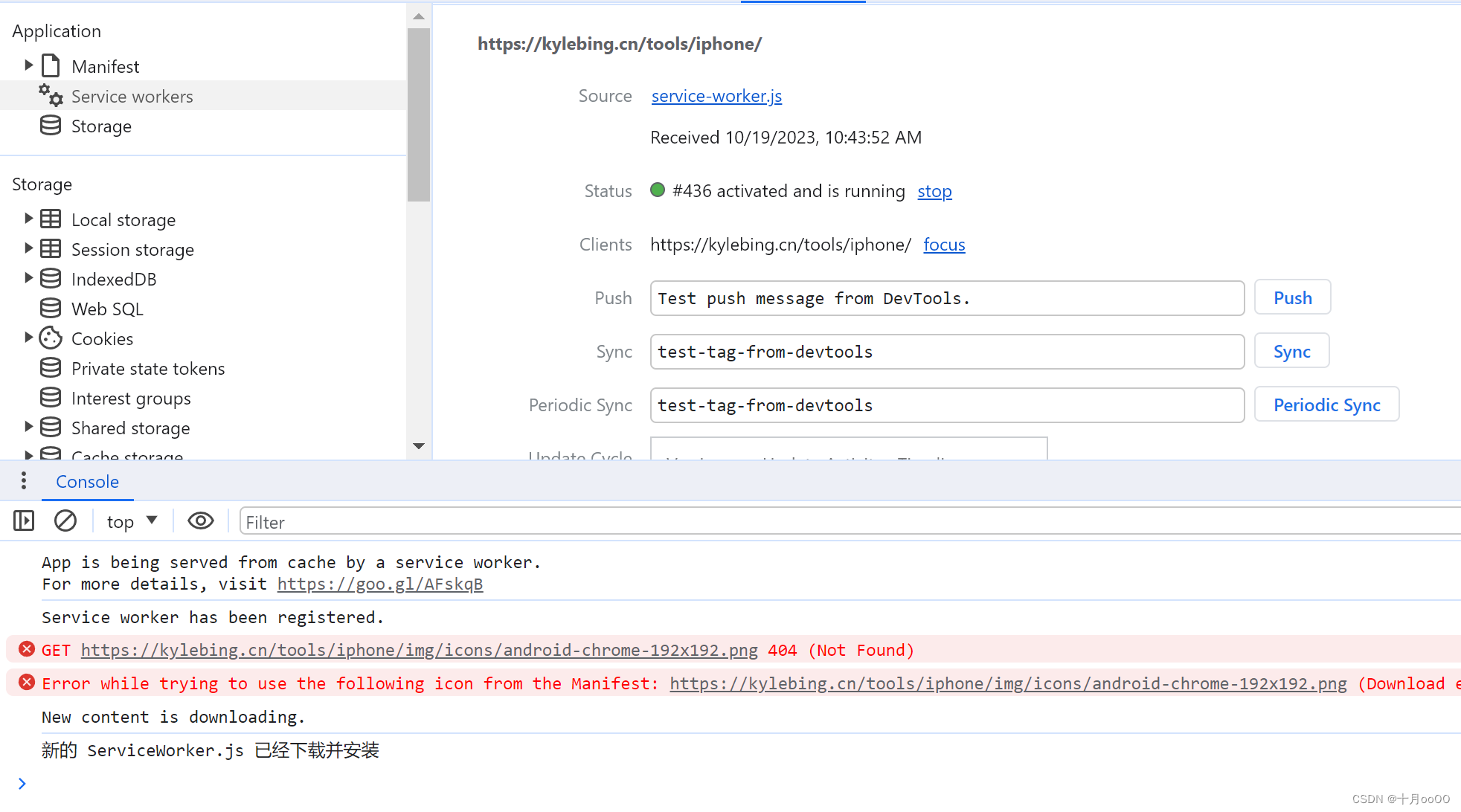
Task: Switch to the Console tab
Action: click(87, 482)
